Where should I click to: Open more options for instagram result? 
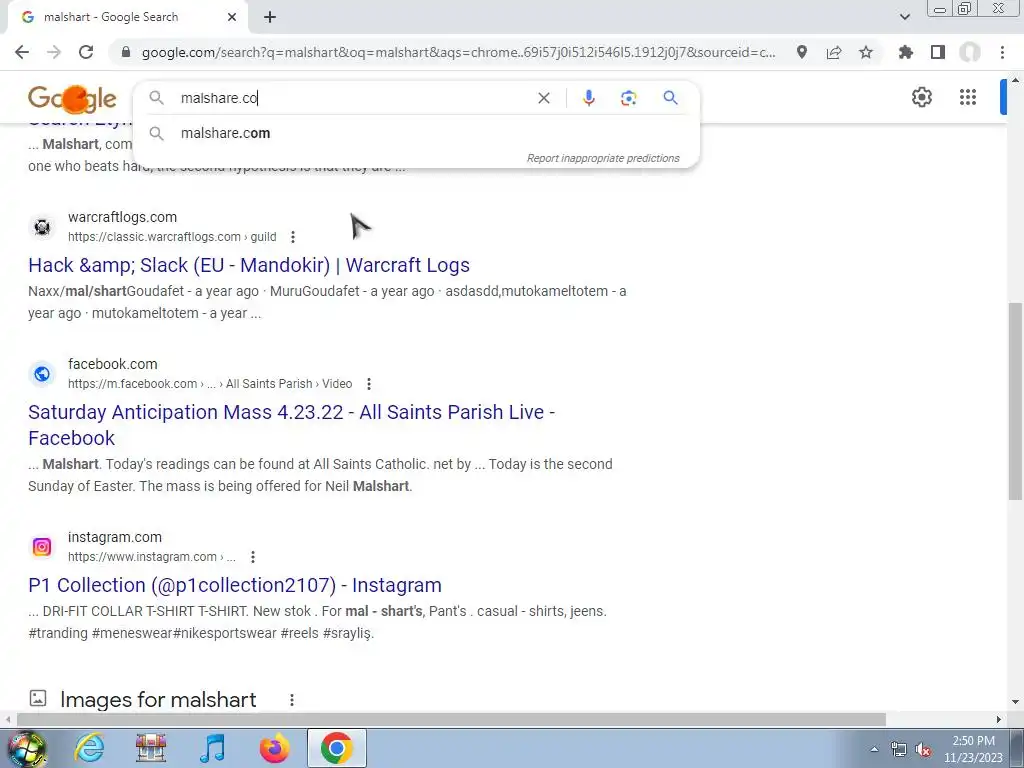click(253, 556)
